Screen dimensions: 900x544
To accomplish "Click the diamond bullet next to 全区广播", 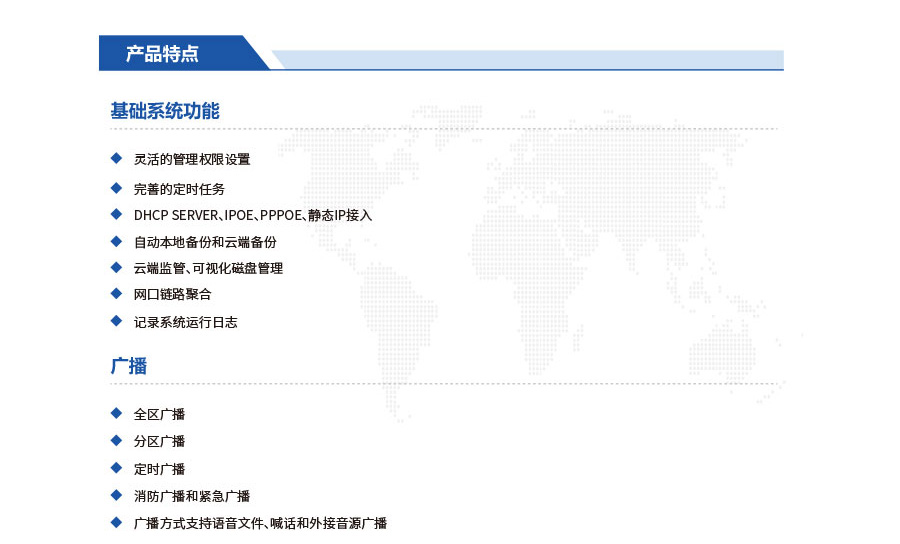I will pos(116,413).
